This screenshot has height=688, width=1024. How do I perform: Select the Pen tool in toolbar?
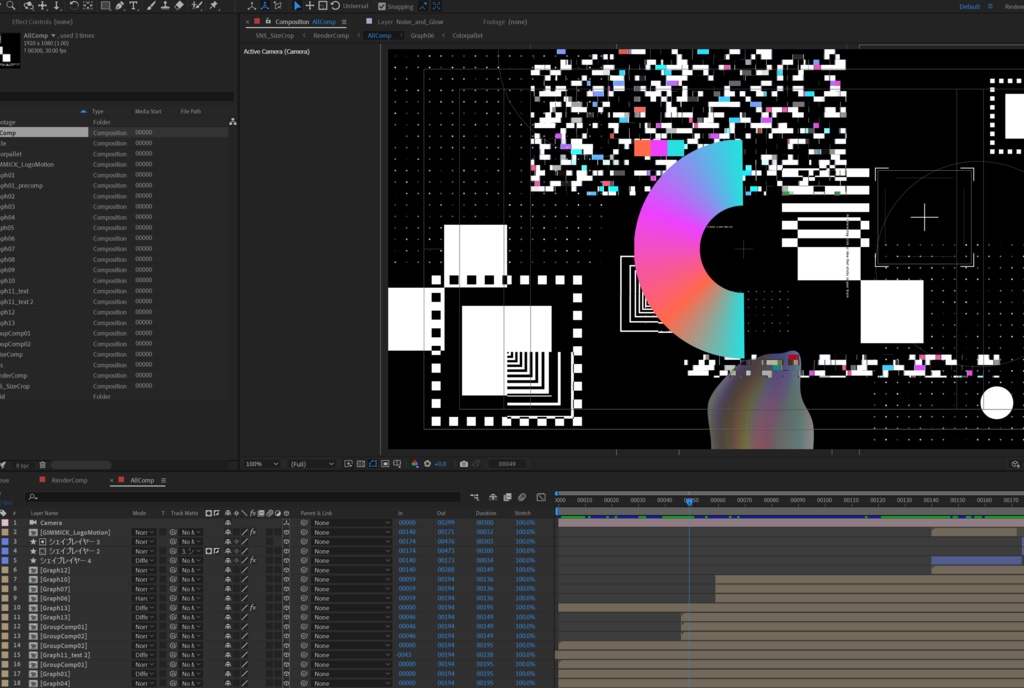(x=120, y=6)
